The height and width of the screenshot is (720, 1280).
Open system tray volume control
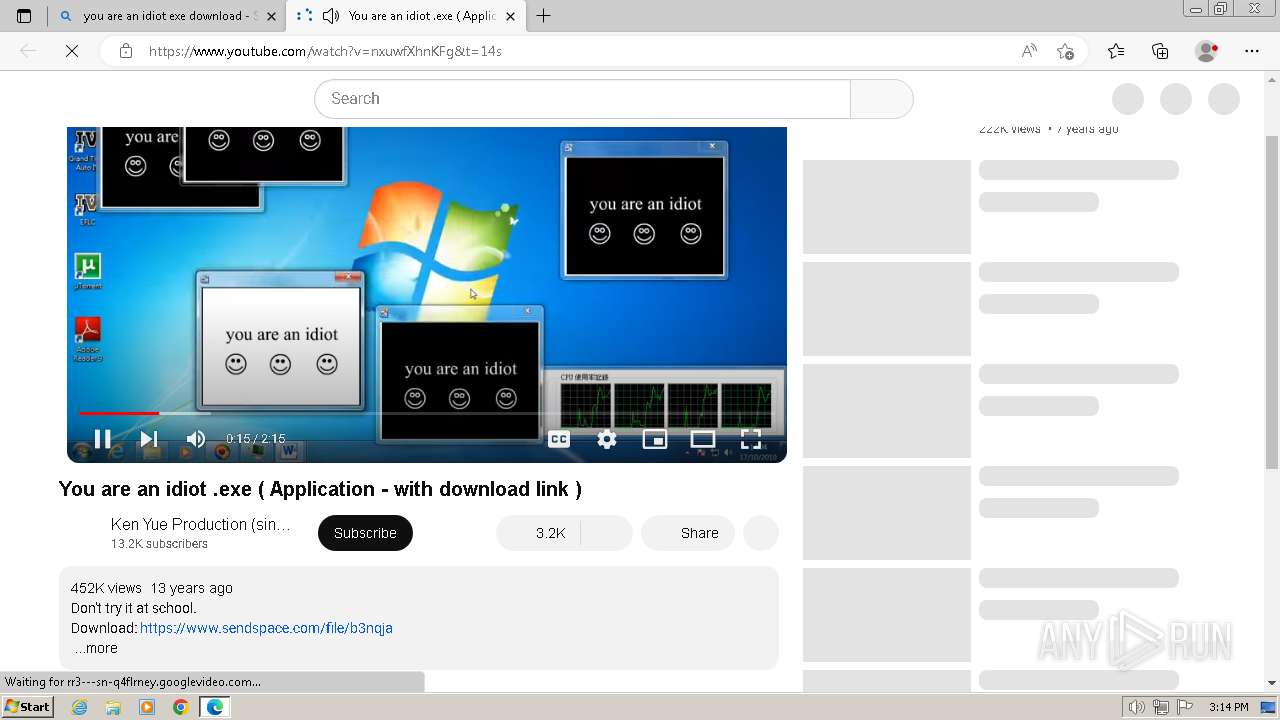[x=1137, y=707]
